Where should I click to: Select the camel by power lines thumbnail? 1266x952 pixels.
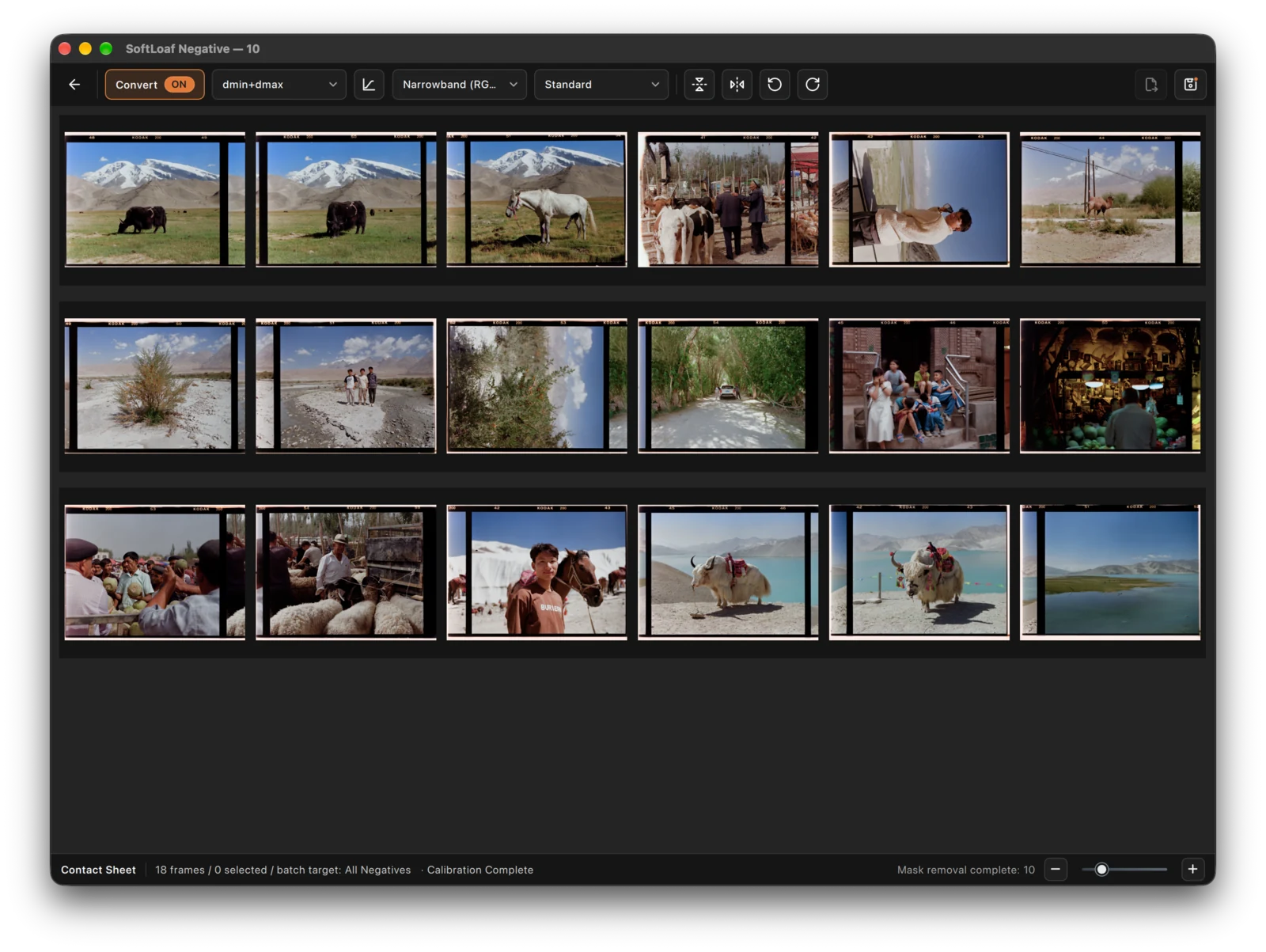pos(1110,199)
